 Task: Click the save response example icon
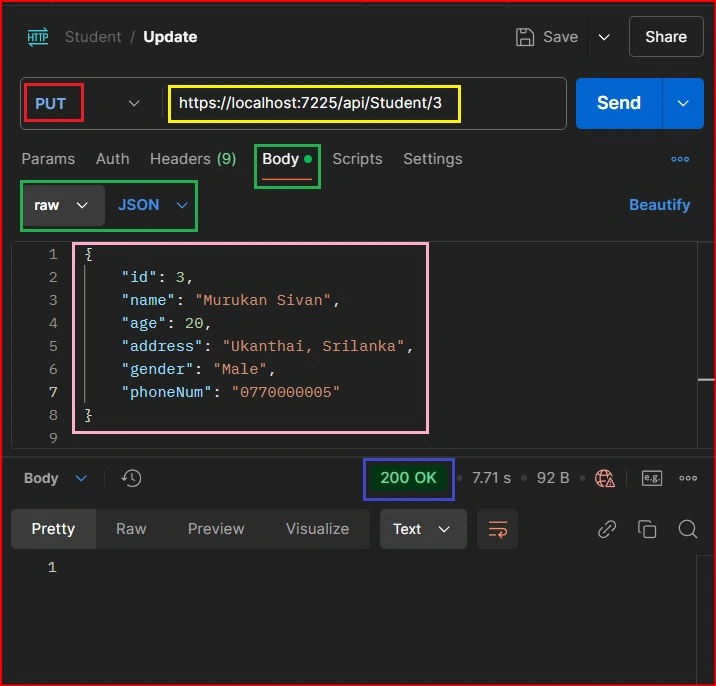652,478
